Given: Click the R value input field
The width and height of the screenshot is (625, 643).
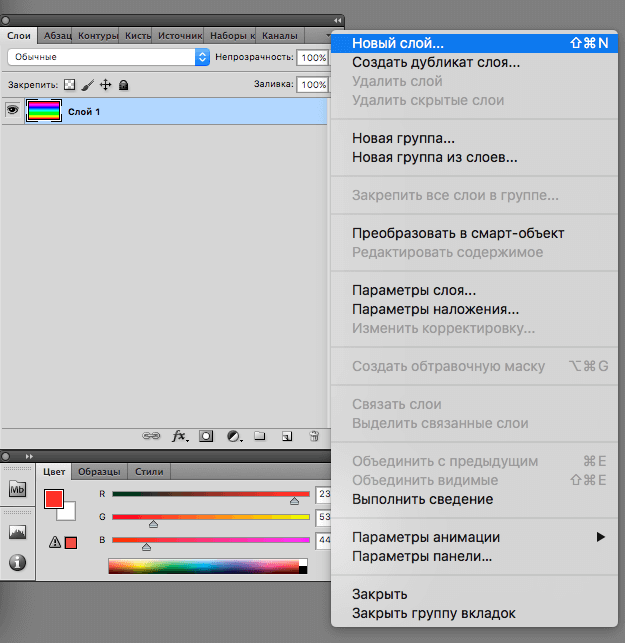Looking at the screenshot, I should point(323,494).
